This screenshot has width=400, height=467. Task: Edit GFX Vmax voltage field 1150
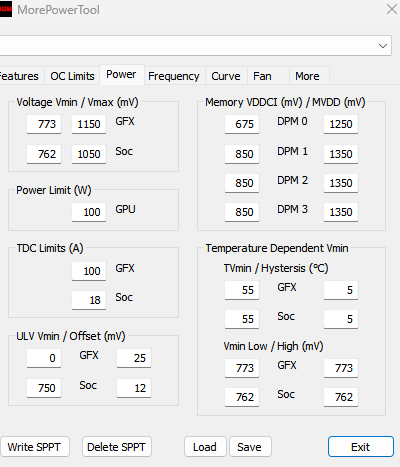(89, 124)
